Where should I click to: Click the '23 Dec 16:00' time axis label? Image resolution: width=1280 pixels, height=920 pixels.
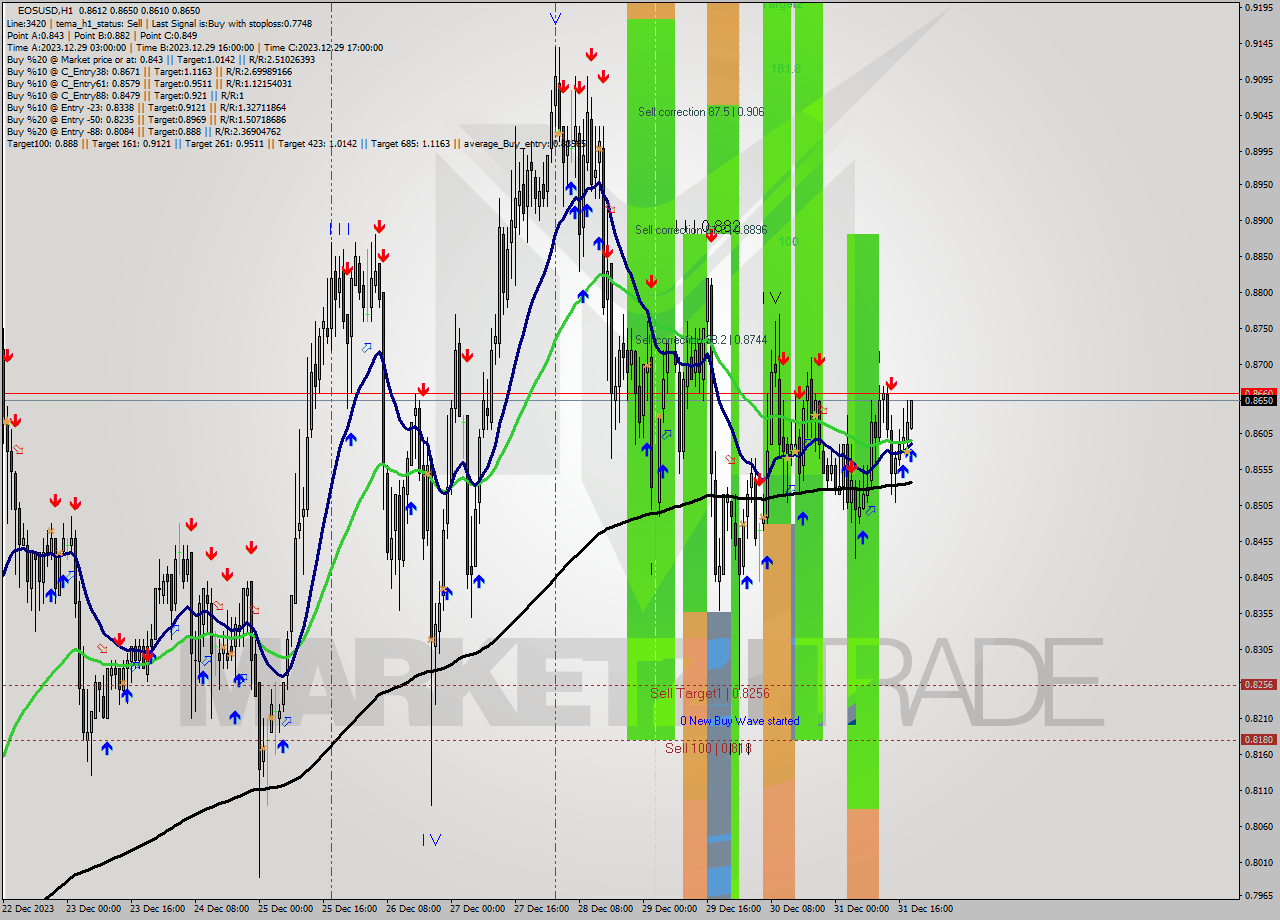click(x=157, y=909)
